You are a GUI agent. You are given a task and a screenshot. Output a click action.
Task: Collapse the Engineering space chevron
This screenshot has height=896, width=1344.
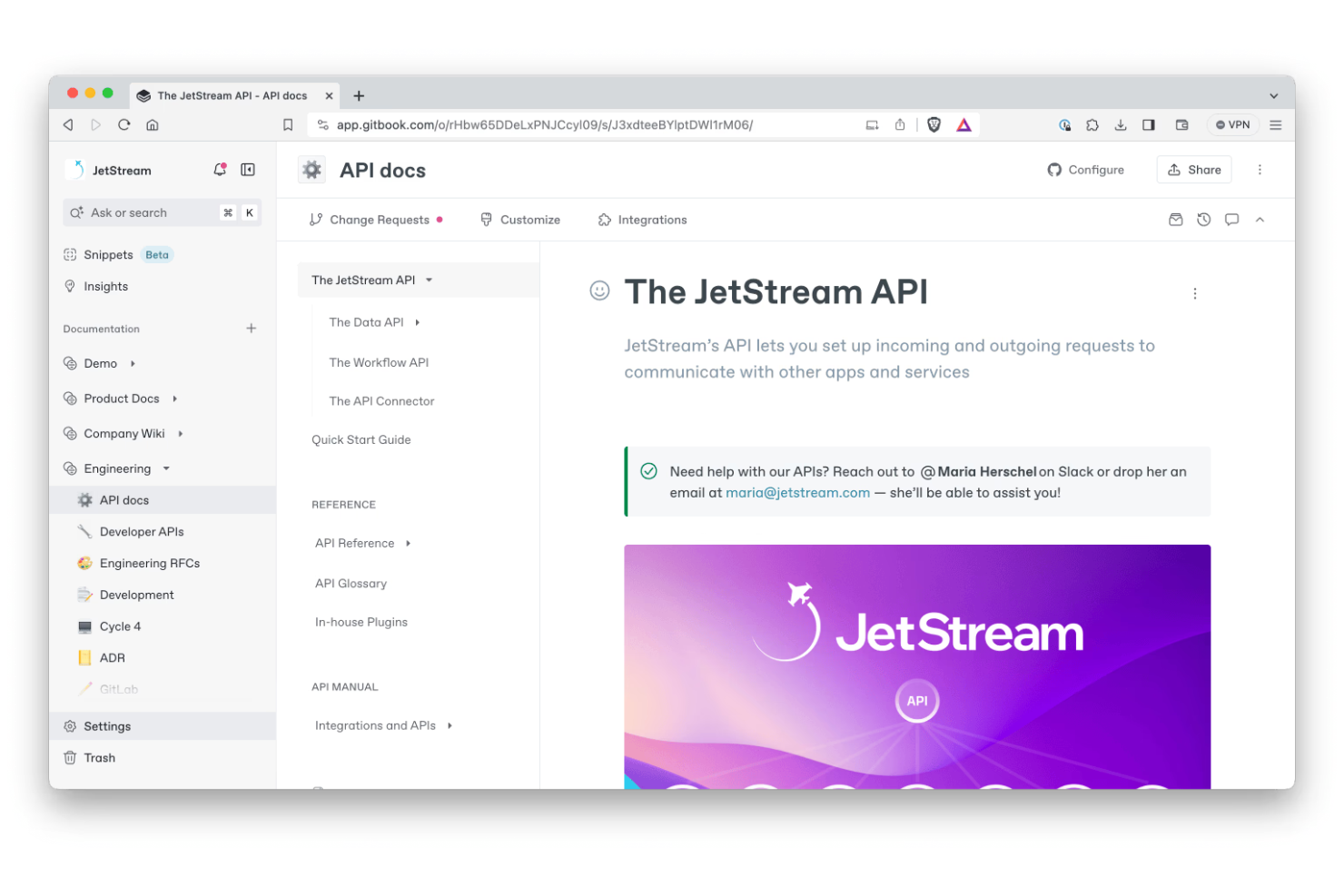pos(165,468)
